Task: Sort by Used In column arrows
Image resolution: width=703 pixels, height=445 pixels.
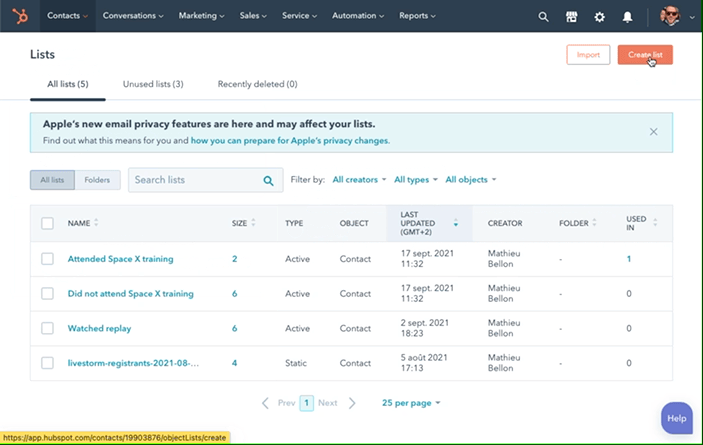Action: click(655, 223)
